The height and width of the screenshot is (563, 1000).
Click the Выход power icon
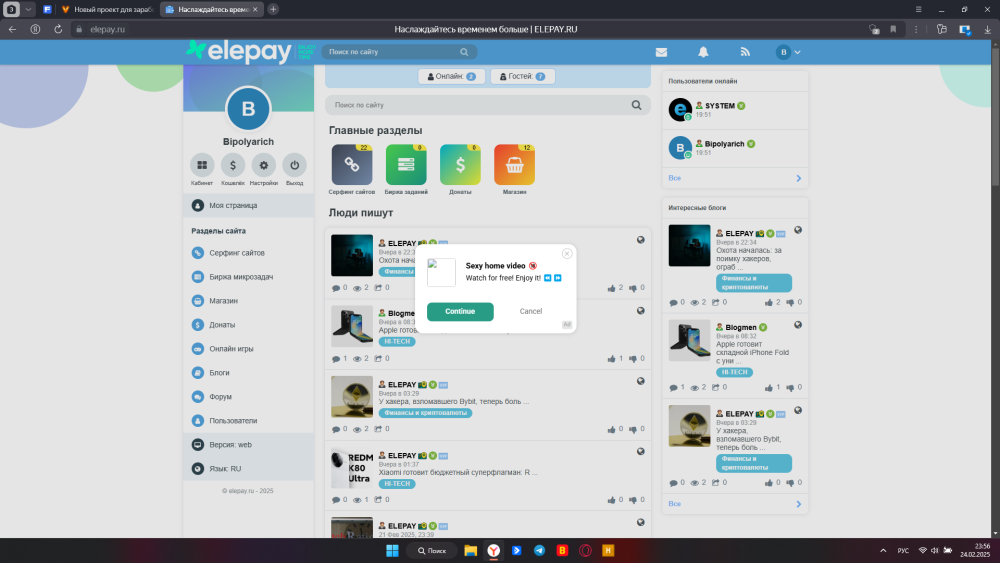pyautogui.click(x=294, y=165)
